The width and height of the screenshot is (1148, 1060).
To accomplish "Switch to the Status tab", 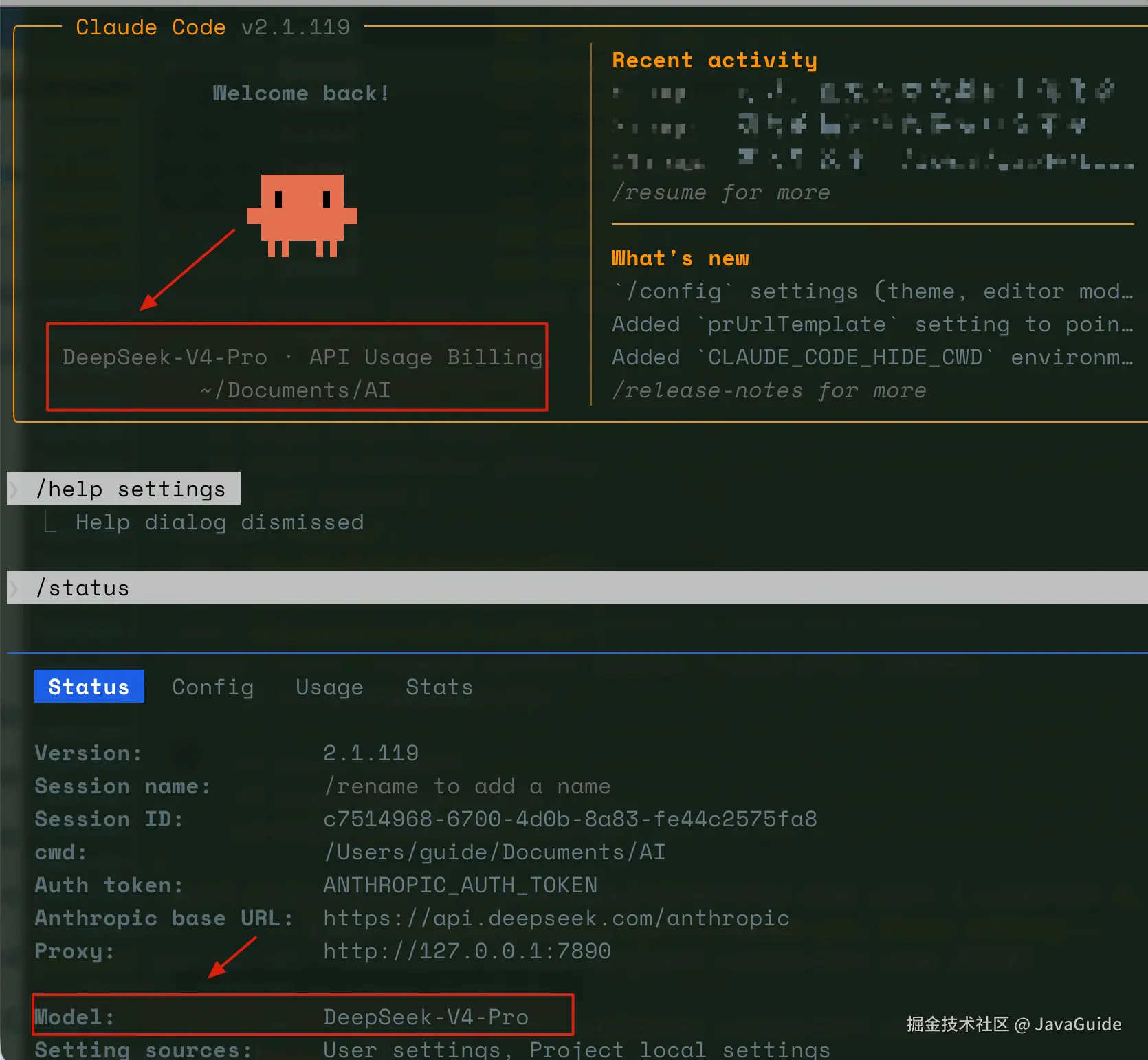I will point(89,686).
